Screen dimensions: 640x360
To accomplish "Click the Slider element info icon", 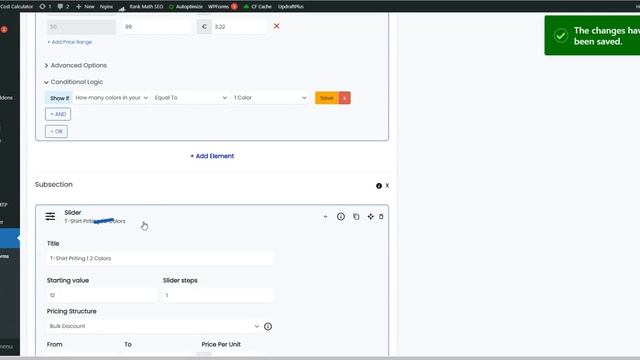I will coord(341,217).
